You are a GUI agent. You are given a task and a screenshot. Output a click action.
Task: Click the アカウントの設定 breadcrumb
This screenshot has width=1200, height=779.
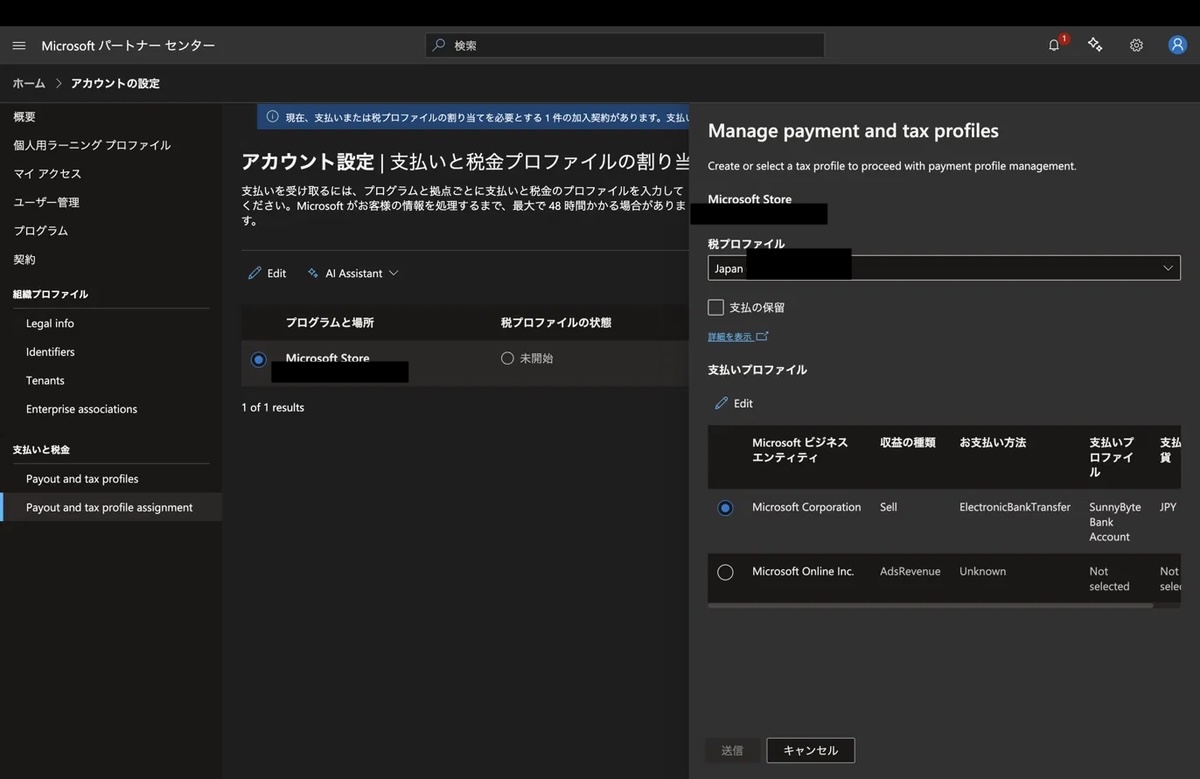[115, 83]
